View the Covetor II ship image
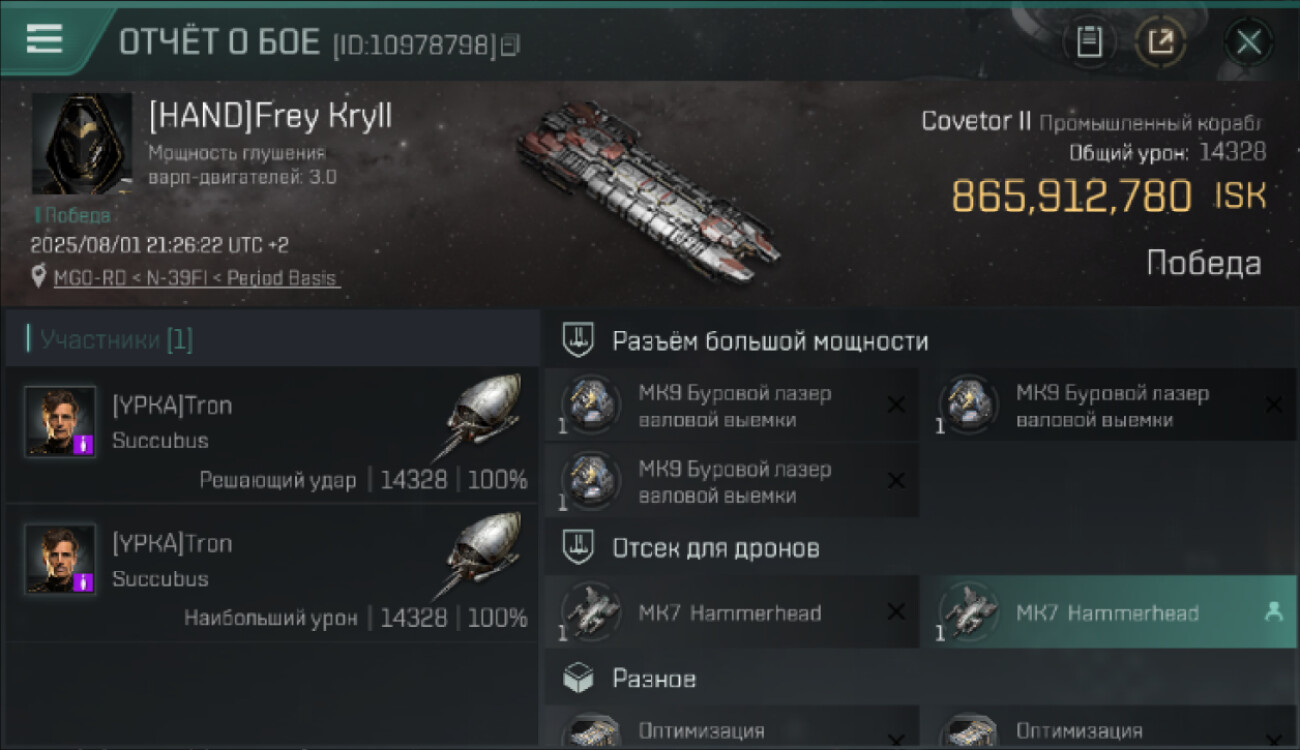Screen dimensions: 1300x750 tap(647, 190)
